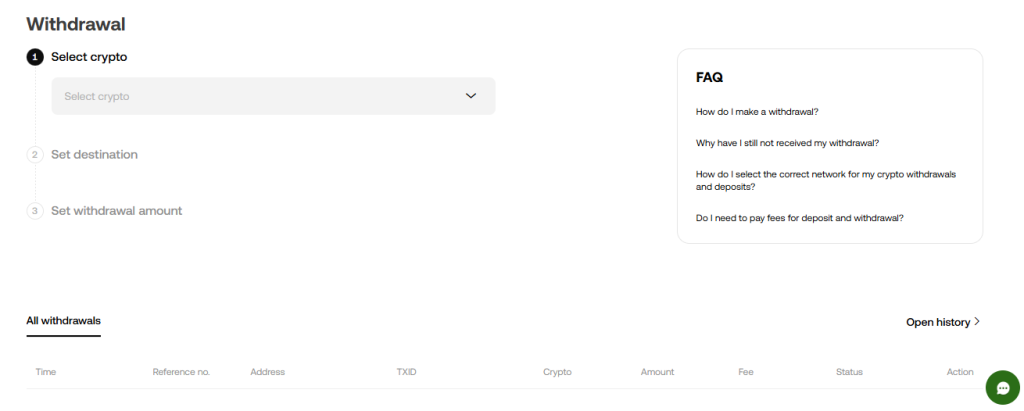1024x411 pixels.
Task: Click the dropdown chevron arrow
Action: tap(472, 96)
